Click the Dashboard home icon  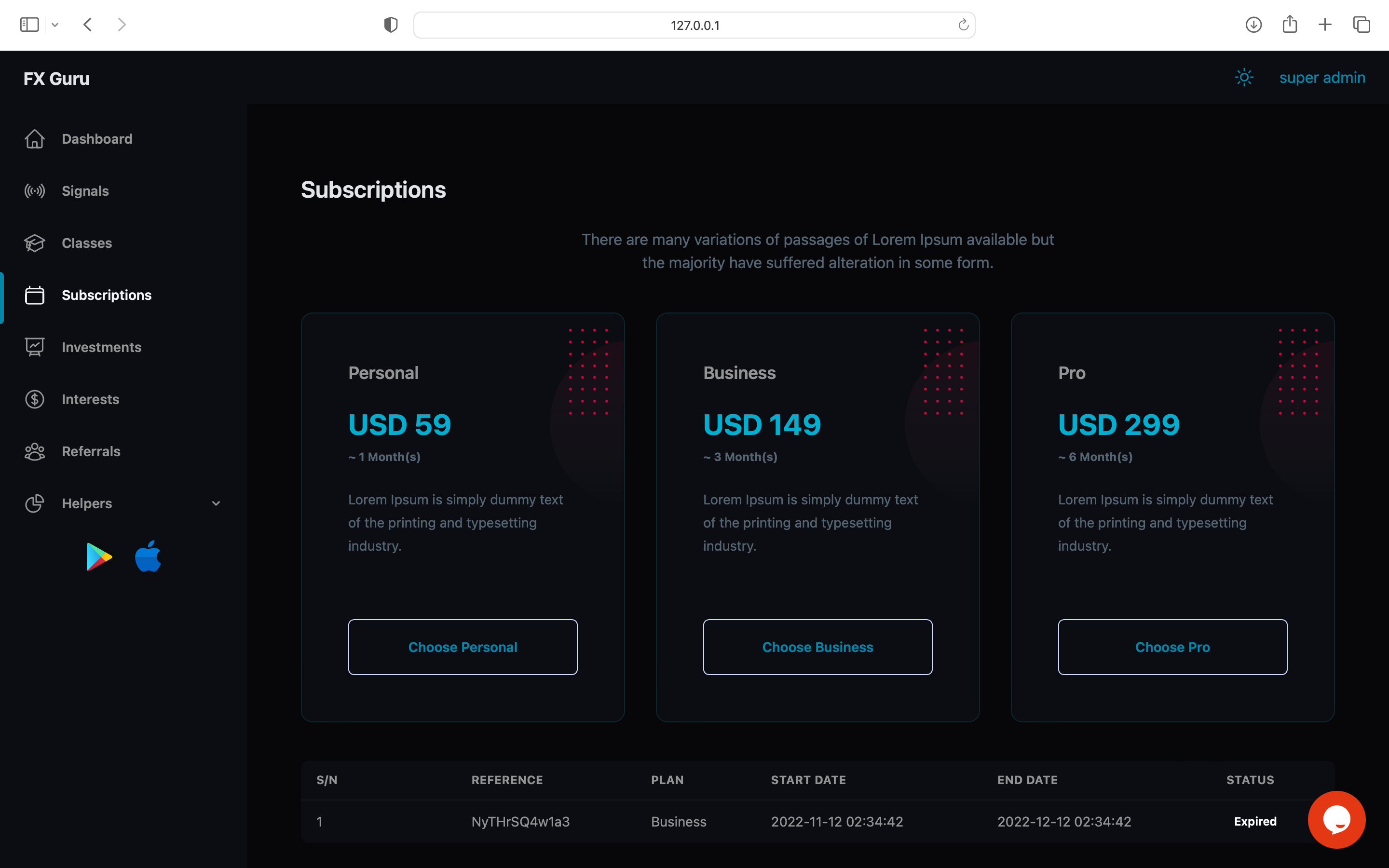click(x=34, y=139)
